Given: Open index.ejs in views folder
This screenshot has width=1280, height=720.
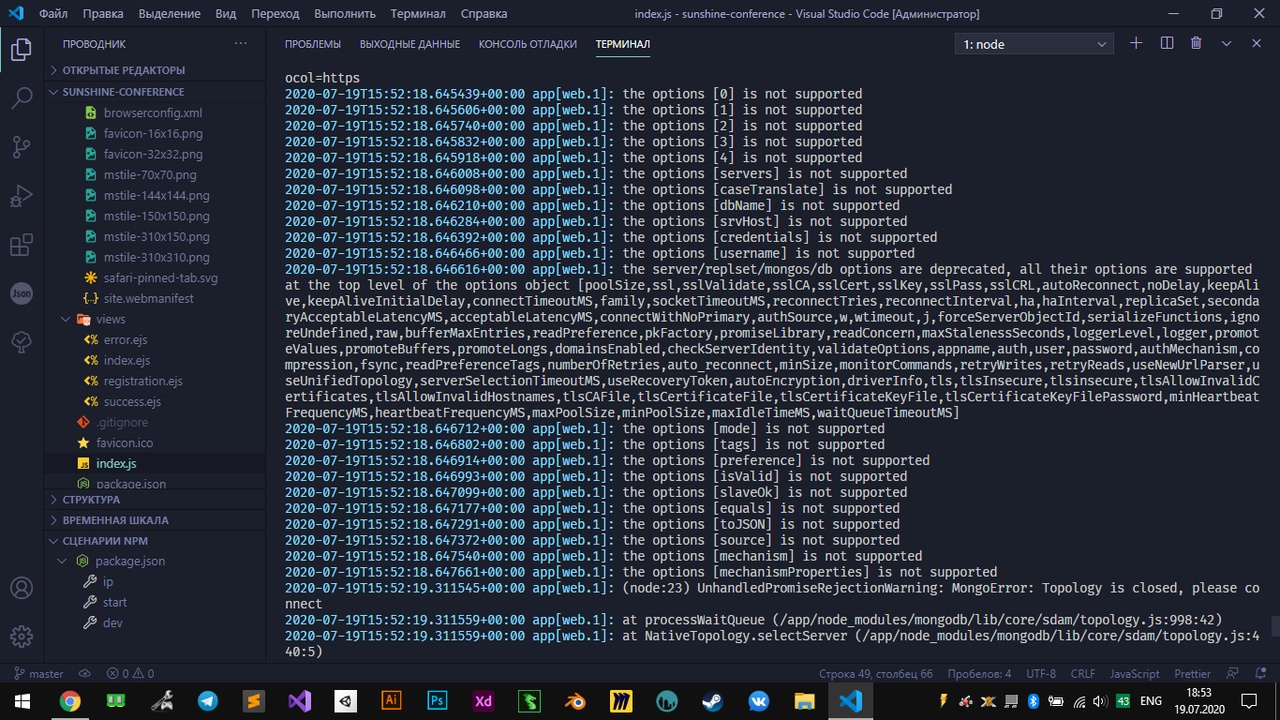Looking at the screenshot, I should [127, 360].
